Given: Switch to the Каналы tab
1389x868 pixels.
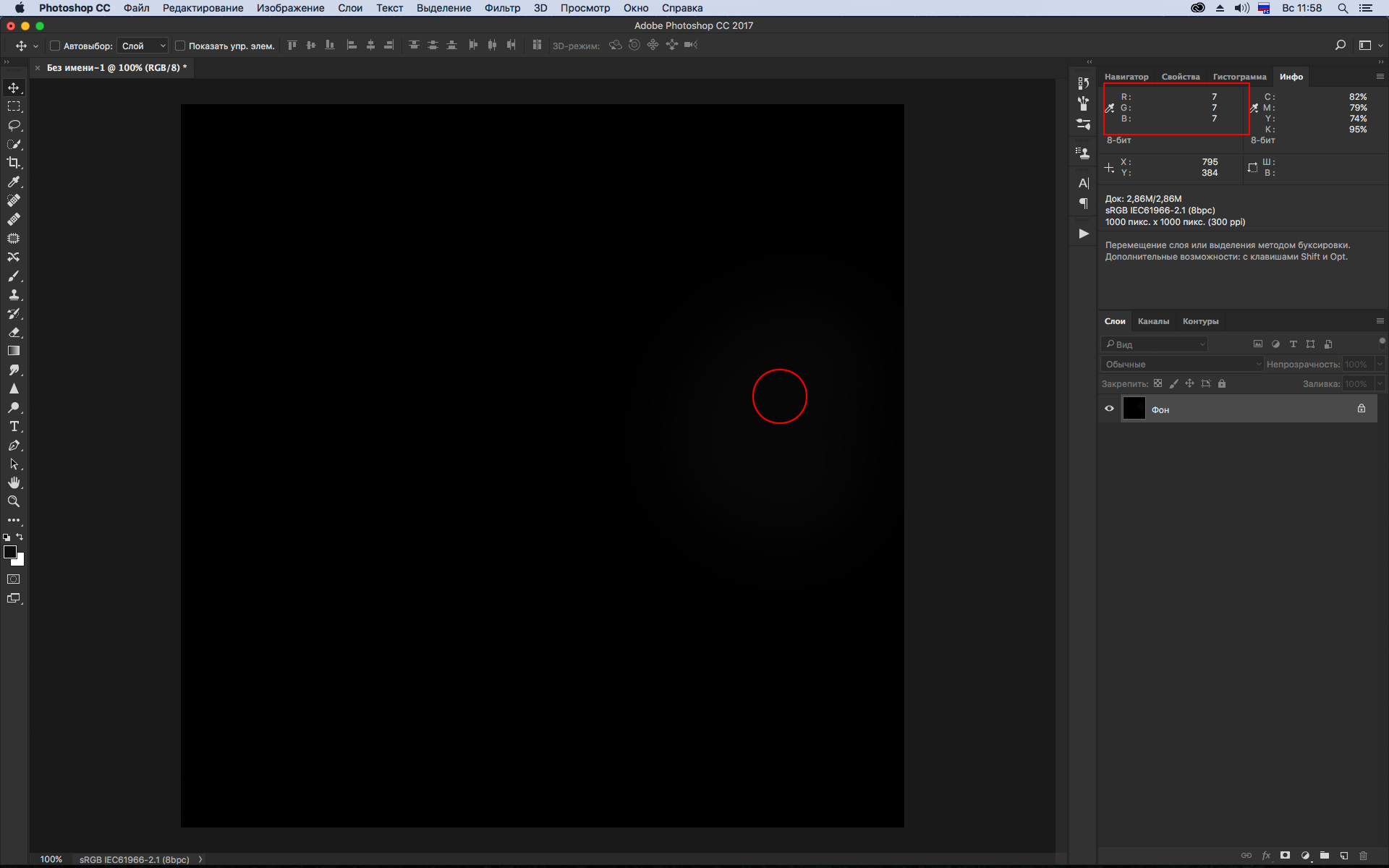Looking at the screenshot, I should pyautogui.click(x=1153, y=321).
